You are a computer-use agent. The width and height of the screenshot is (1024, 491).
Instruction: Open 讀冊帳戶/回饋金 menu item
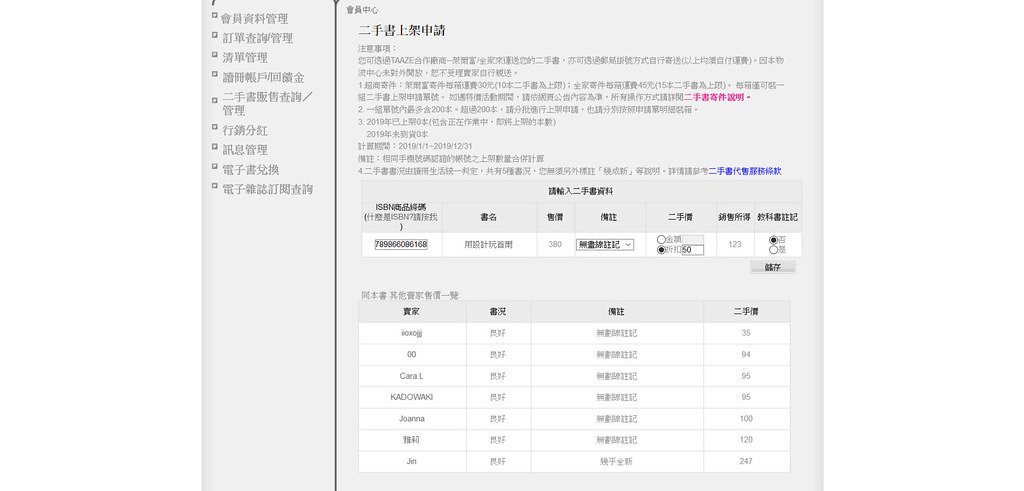click(263, 78)
